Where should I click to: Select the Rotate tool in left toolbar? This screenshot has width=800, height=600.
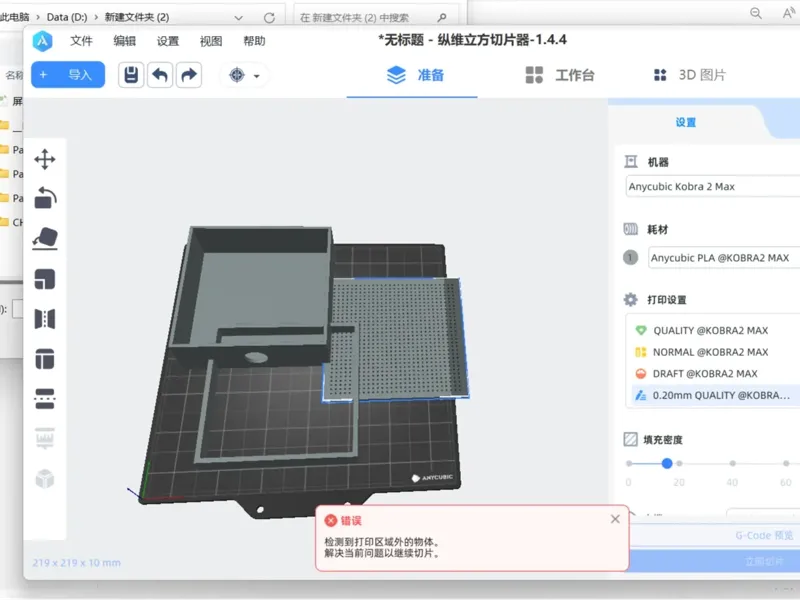45,198
